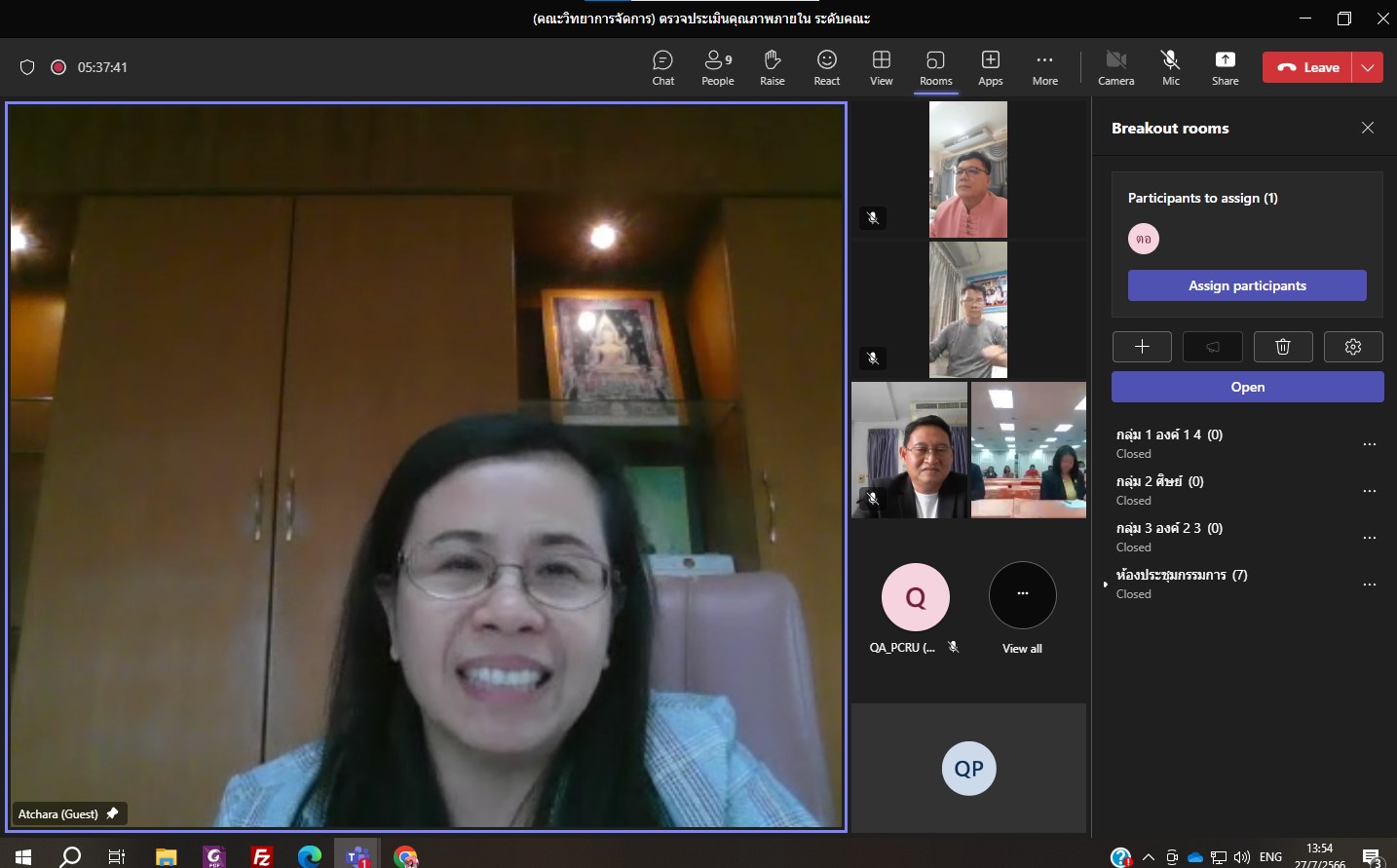
Task: Toggle the Camera on
Action: point(1115,67)
